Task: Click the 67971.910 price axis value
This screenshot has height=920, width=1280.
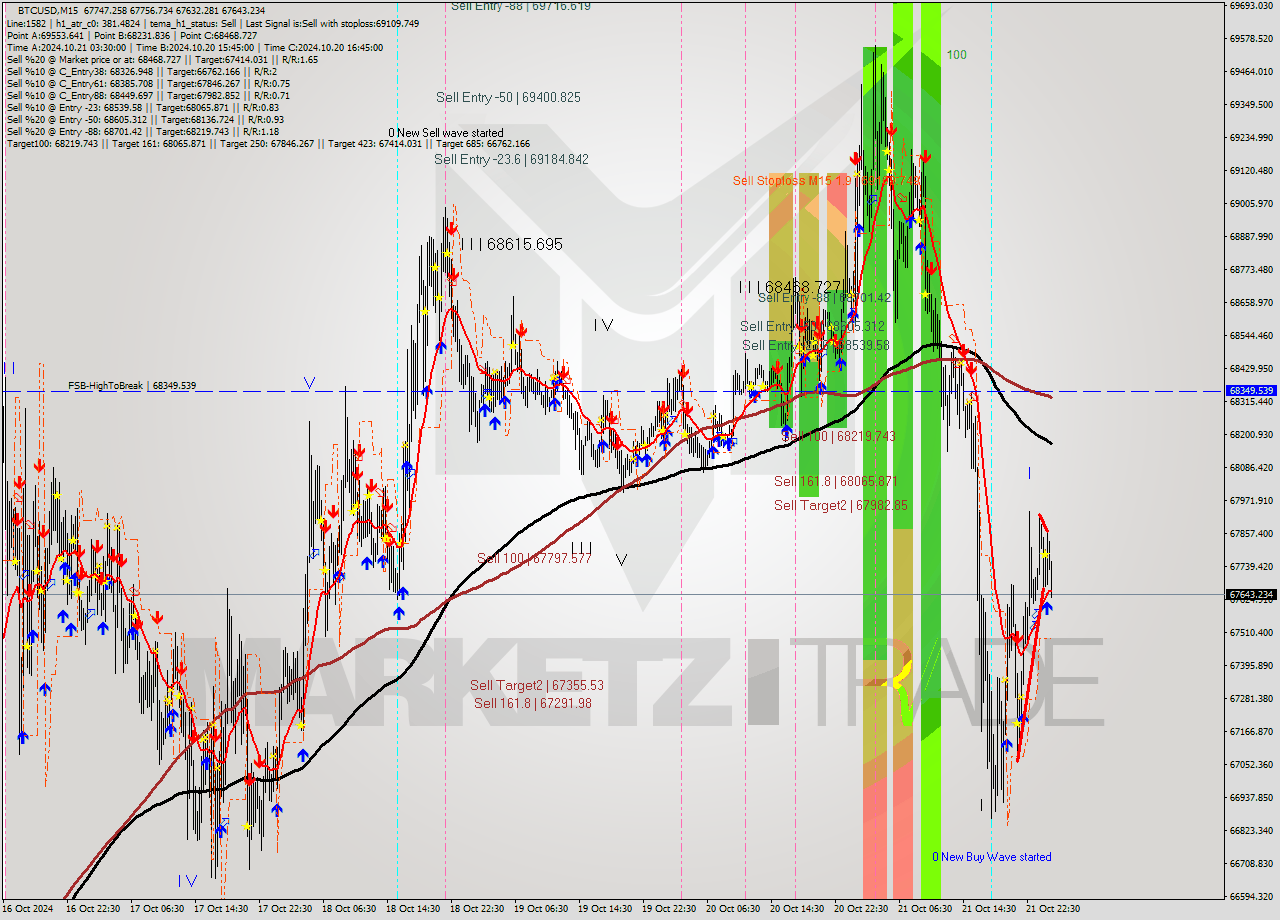Action: coord(1252,501)
